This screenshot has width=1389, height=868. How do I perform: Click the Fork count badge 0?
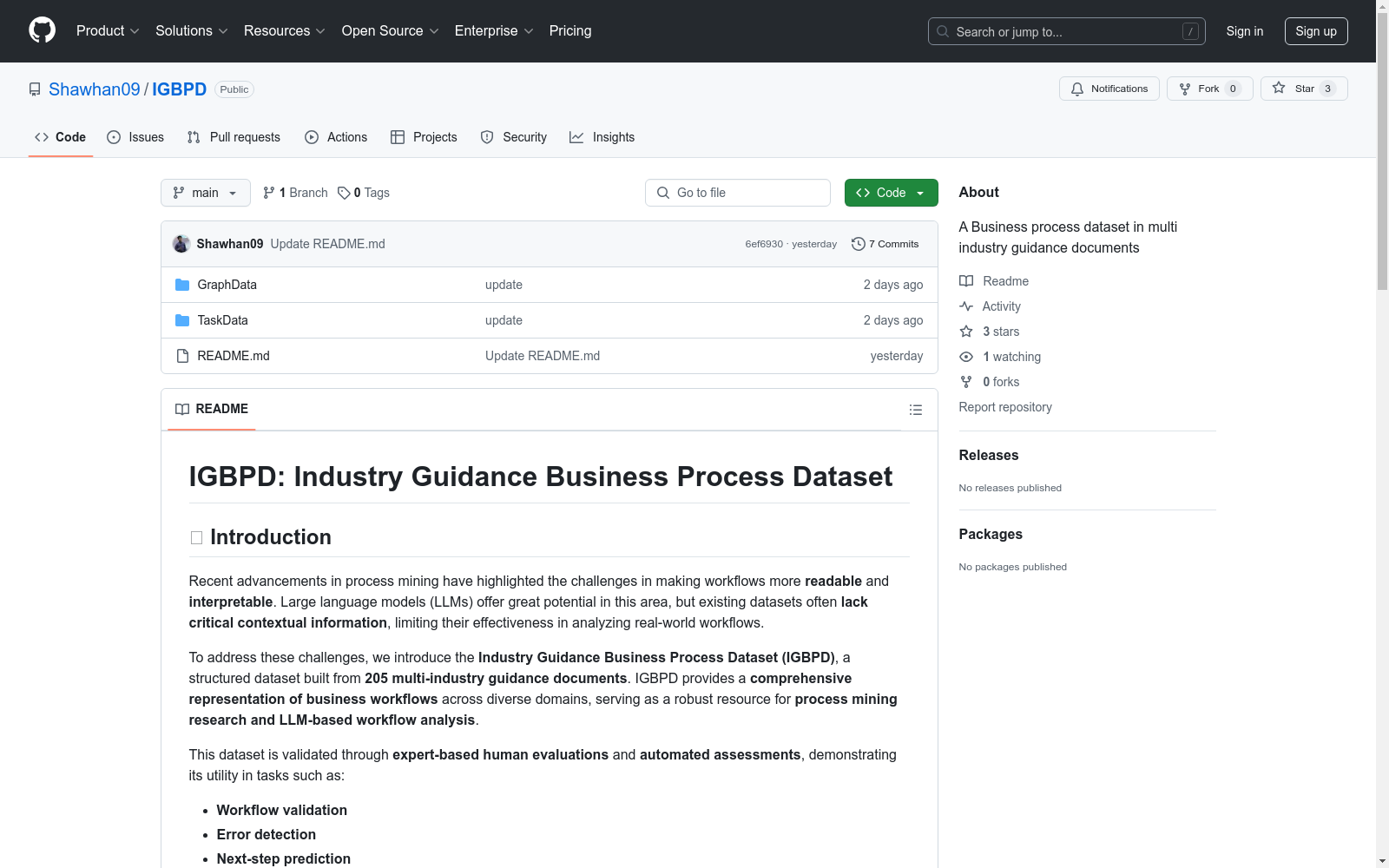click(x=1233, y=89)
